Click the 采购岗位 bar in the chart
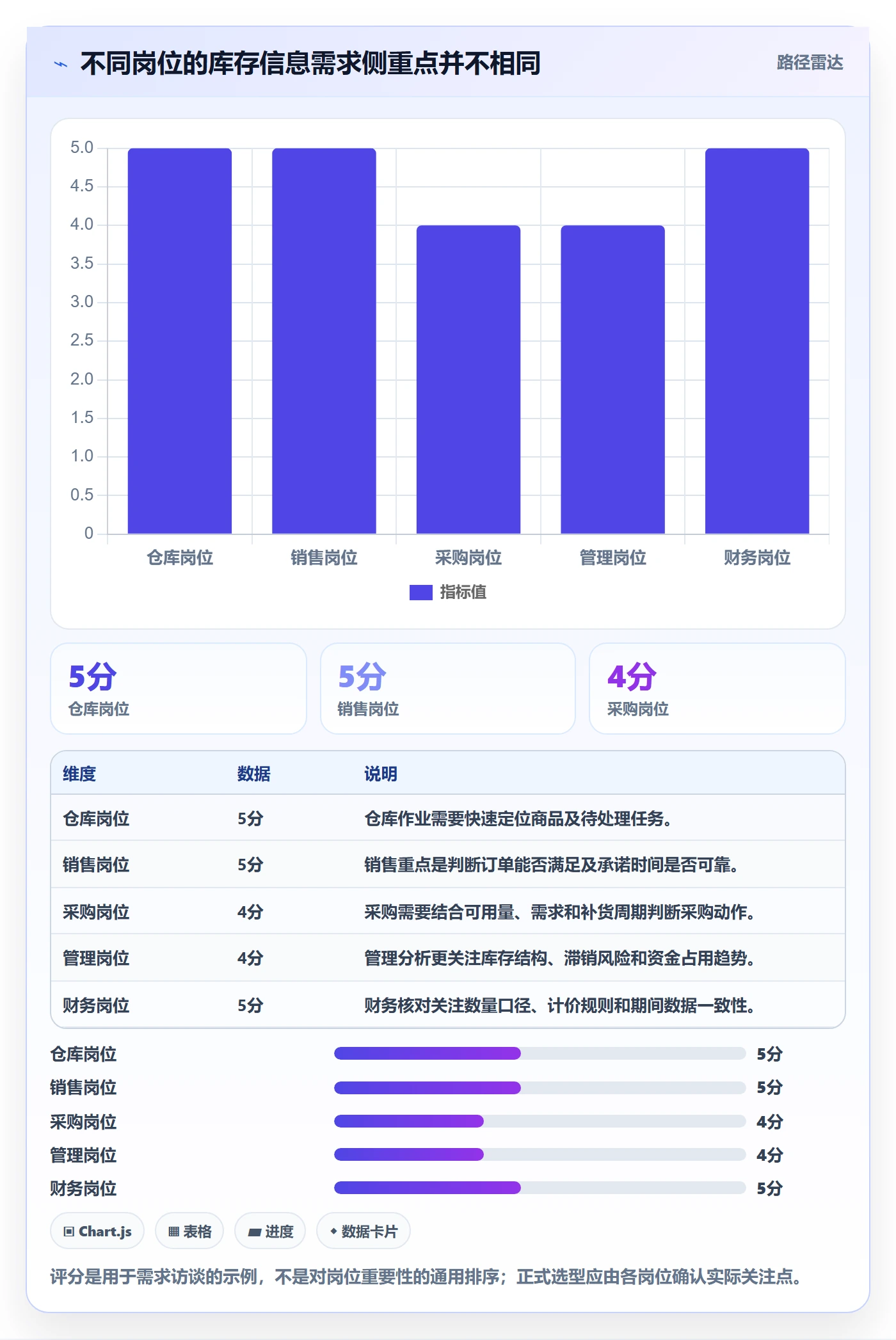This screenshot has width=896, height=1340. [468, 379]
